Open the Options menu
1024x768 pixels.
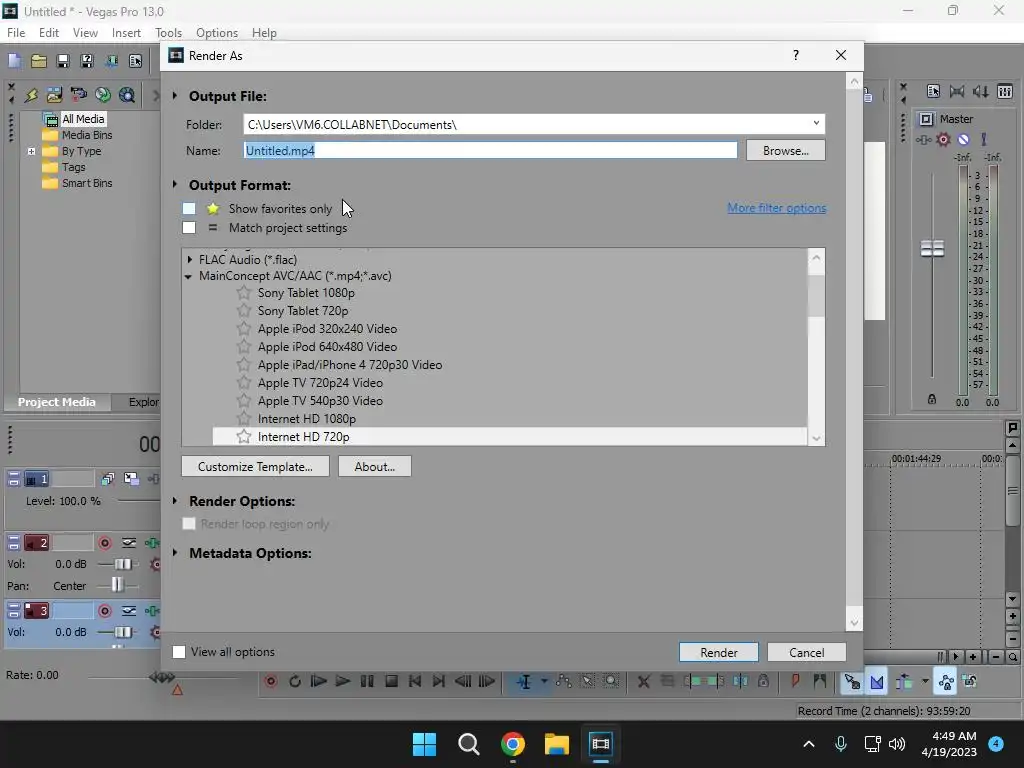click(x=217, y=33)
